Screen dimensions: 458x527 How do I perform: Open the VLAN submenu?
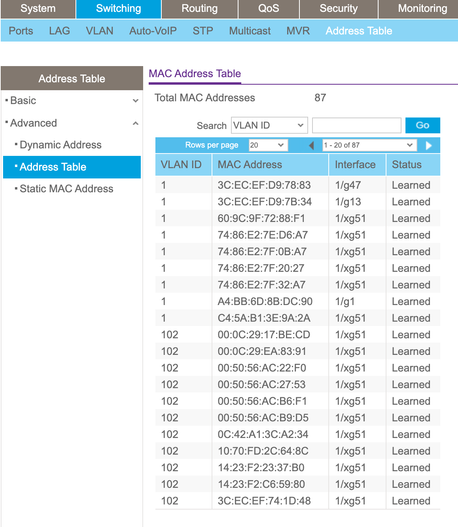[99, 31]
